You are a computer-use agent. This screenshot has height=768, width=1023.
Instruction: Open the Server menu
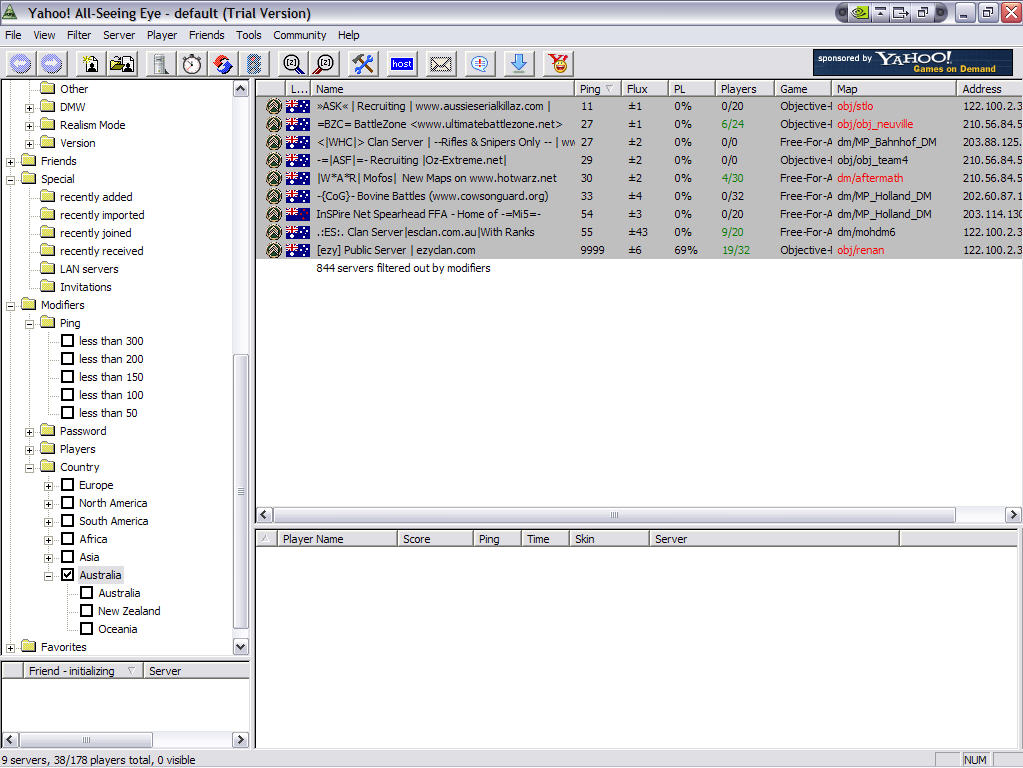click(x=119, y=35)
